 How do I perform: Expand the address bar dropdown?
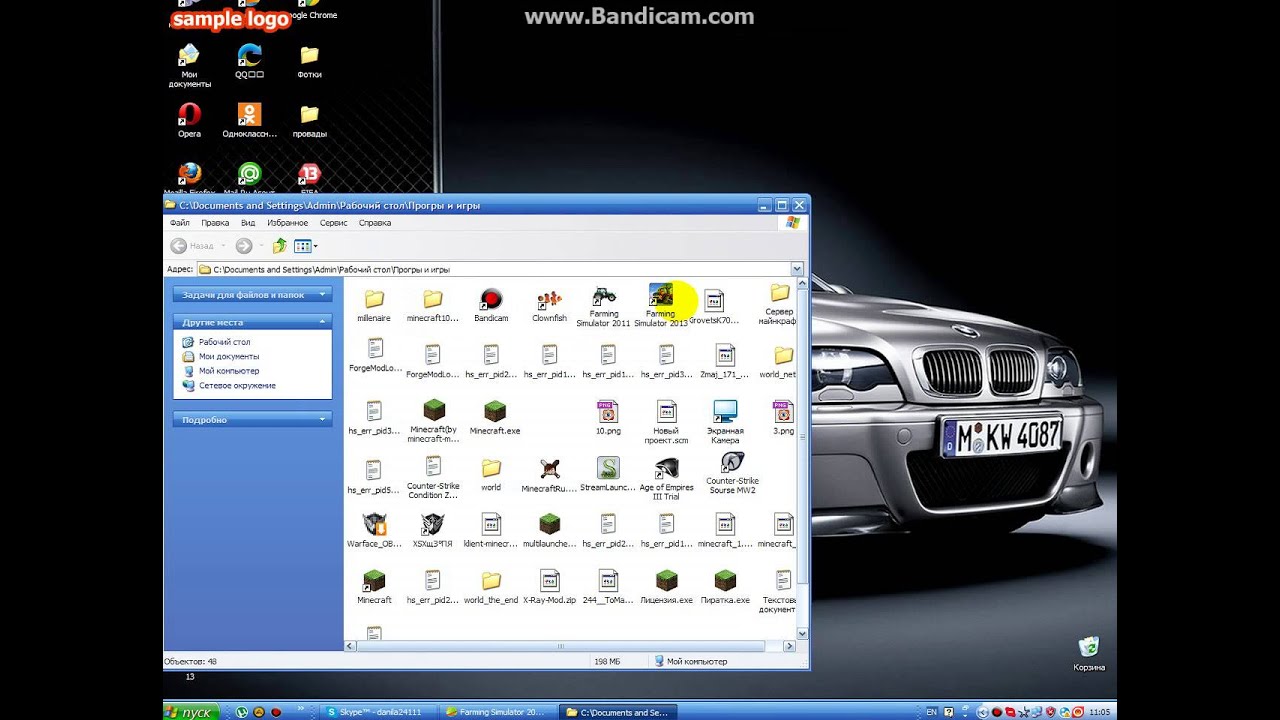[x=797, y=269]
